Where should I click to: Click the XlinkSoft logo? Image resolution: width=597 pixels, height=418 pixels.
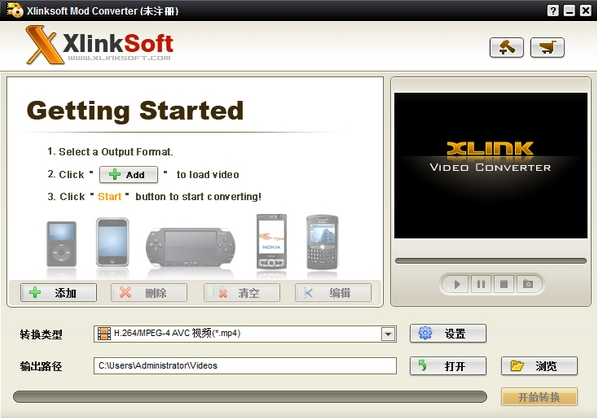click(x=100, y=45)
